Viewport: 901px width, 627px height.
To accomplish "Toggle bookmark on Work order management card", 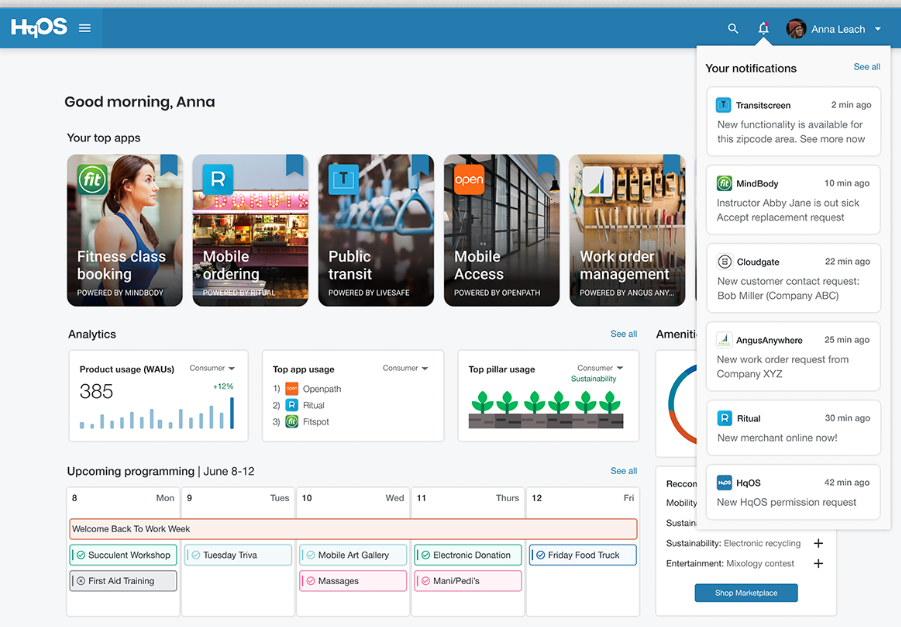I will coord(671,165).
